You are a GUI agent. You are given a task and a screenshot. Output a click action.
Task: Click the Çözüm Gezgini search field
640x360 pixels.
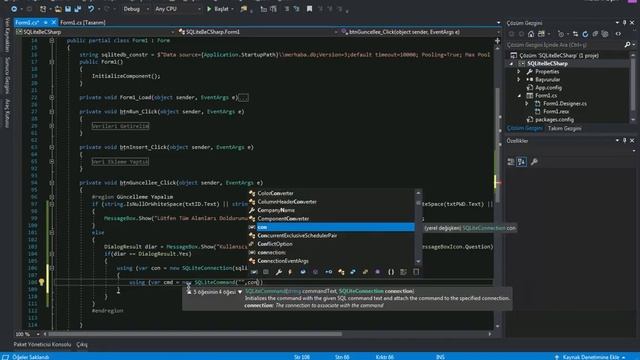[x=564, y=44]
